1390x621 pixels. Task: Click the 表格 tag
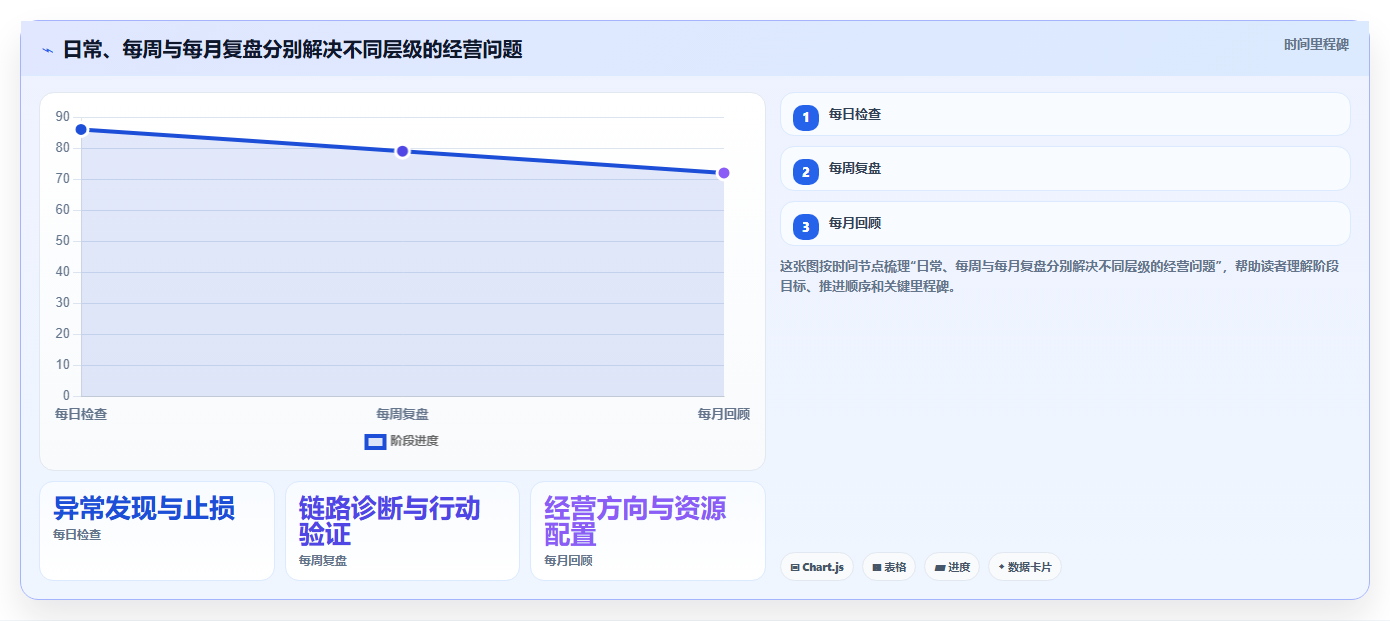(x=889, y=567)
